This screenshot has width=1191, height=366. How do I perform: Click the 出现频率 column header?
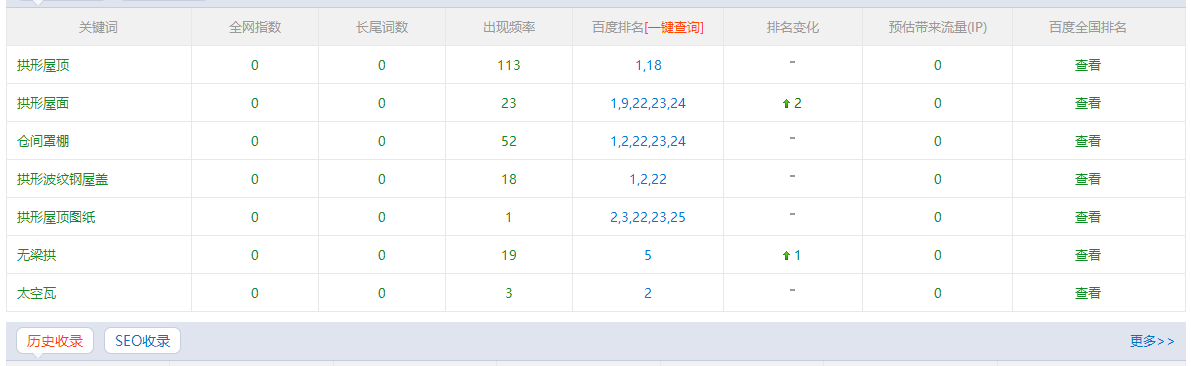click(x=509, y=27)
